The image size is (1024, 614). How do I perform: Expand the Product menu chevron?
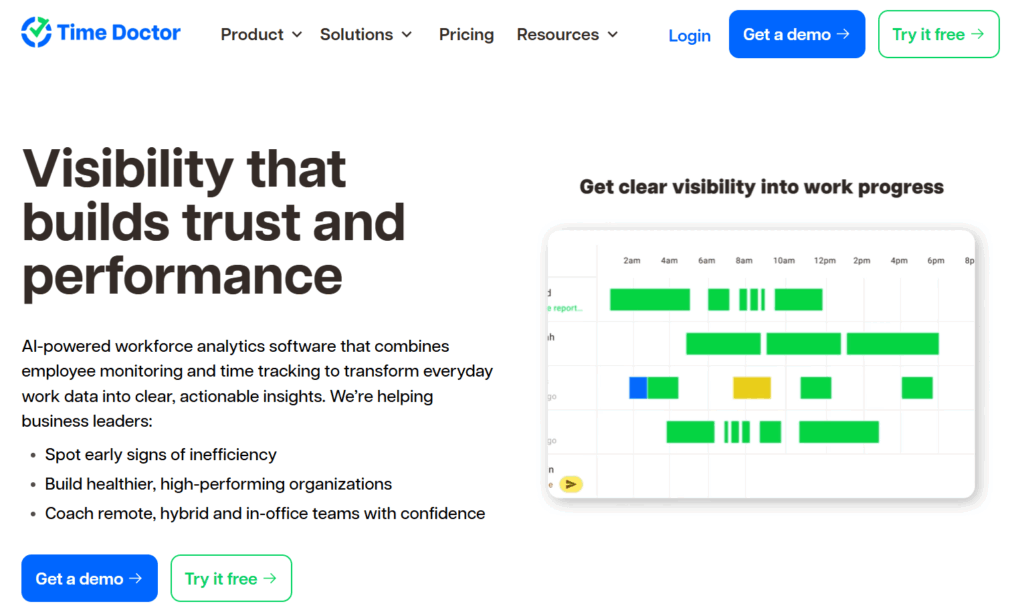[x=296, y=35]
